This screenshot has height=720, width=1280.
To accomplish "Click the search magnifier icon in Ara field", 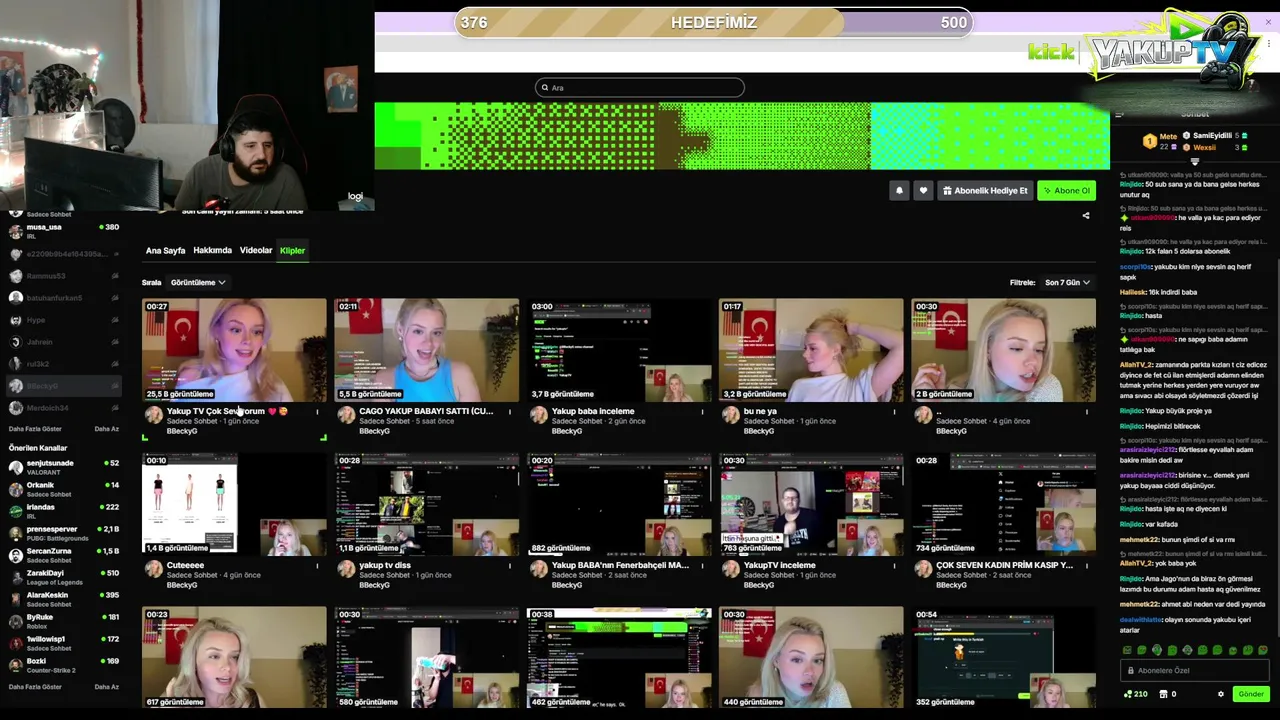I will 545,88.
